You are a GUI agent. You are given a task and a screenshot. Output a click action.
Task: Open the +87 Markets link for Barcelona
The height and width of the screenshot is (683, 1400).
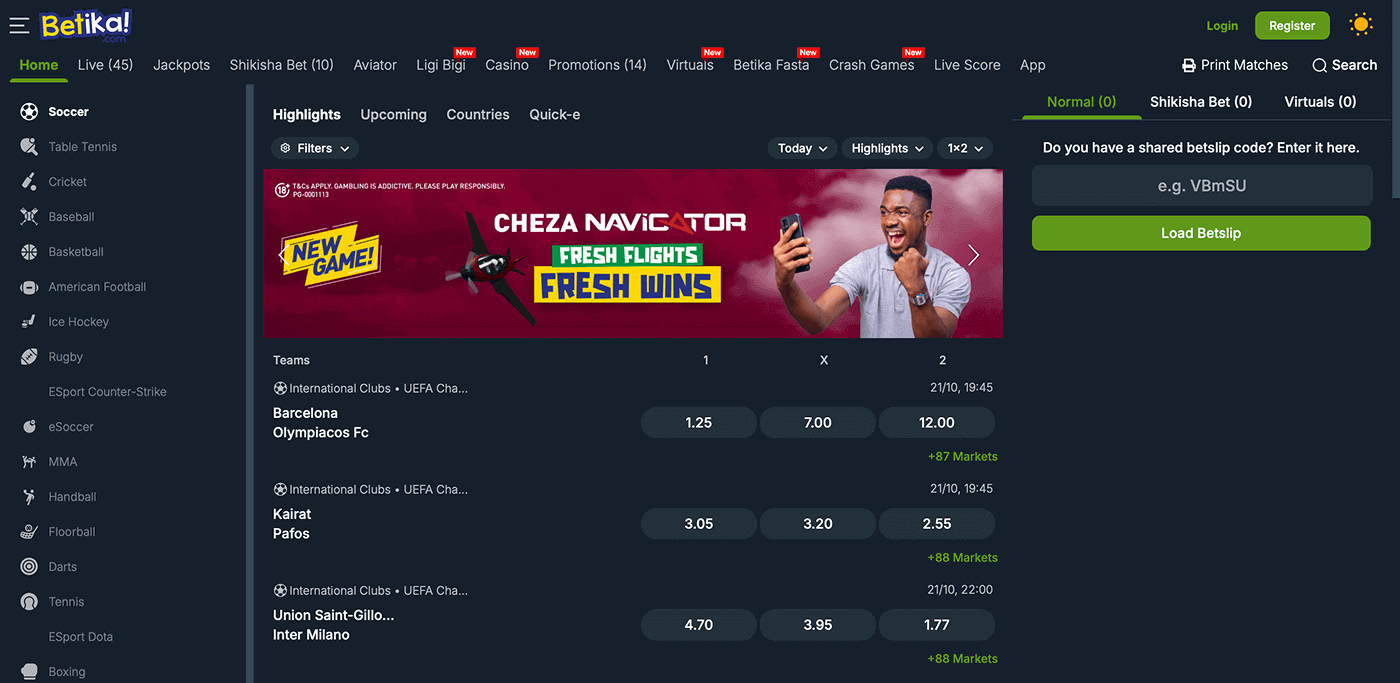coord(962,456)
